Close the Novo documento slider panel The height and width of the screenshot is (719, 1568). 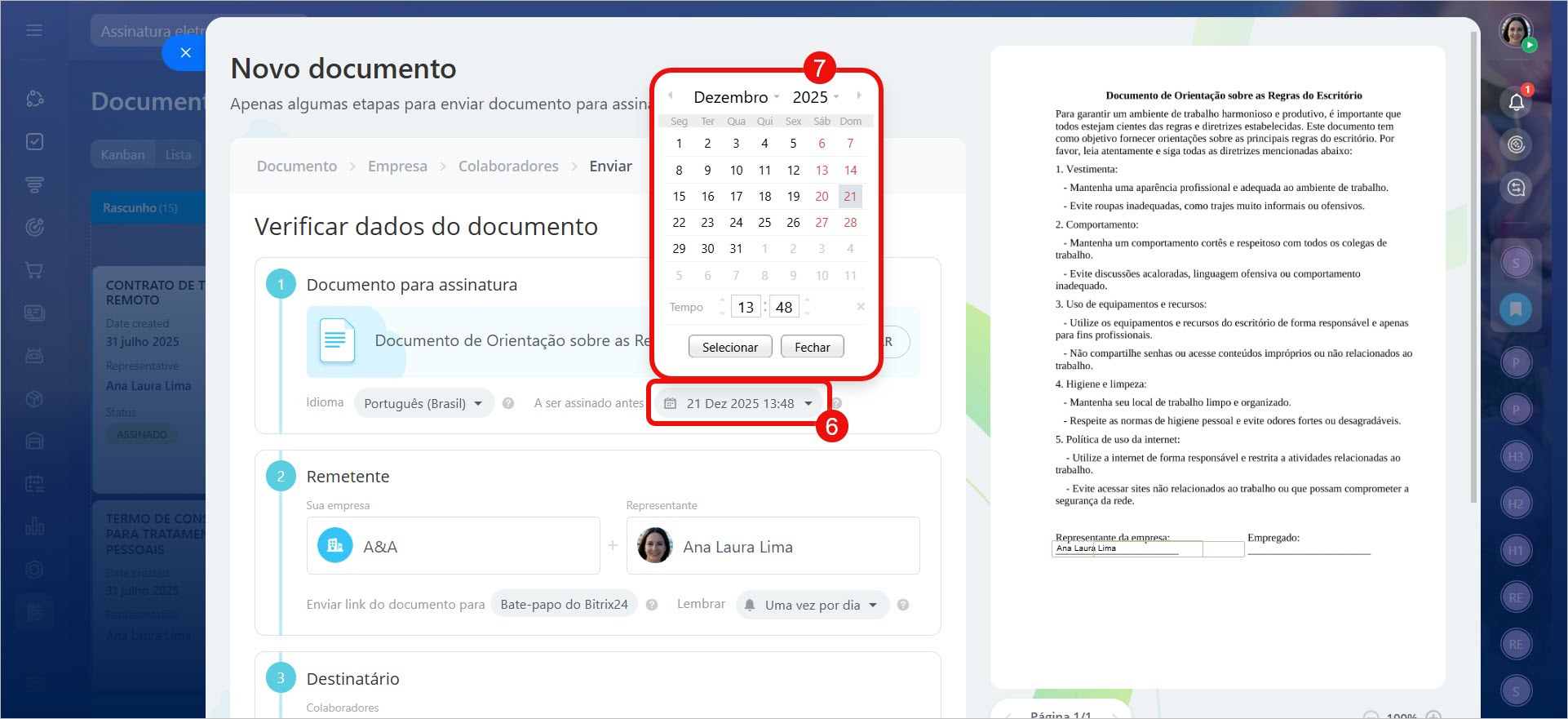(185, 53)
